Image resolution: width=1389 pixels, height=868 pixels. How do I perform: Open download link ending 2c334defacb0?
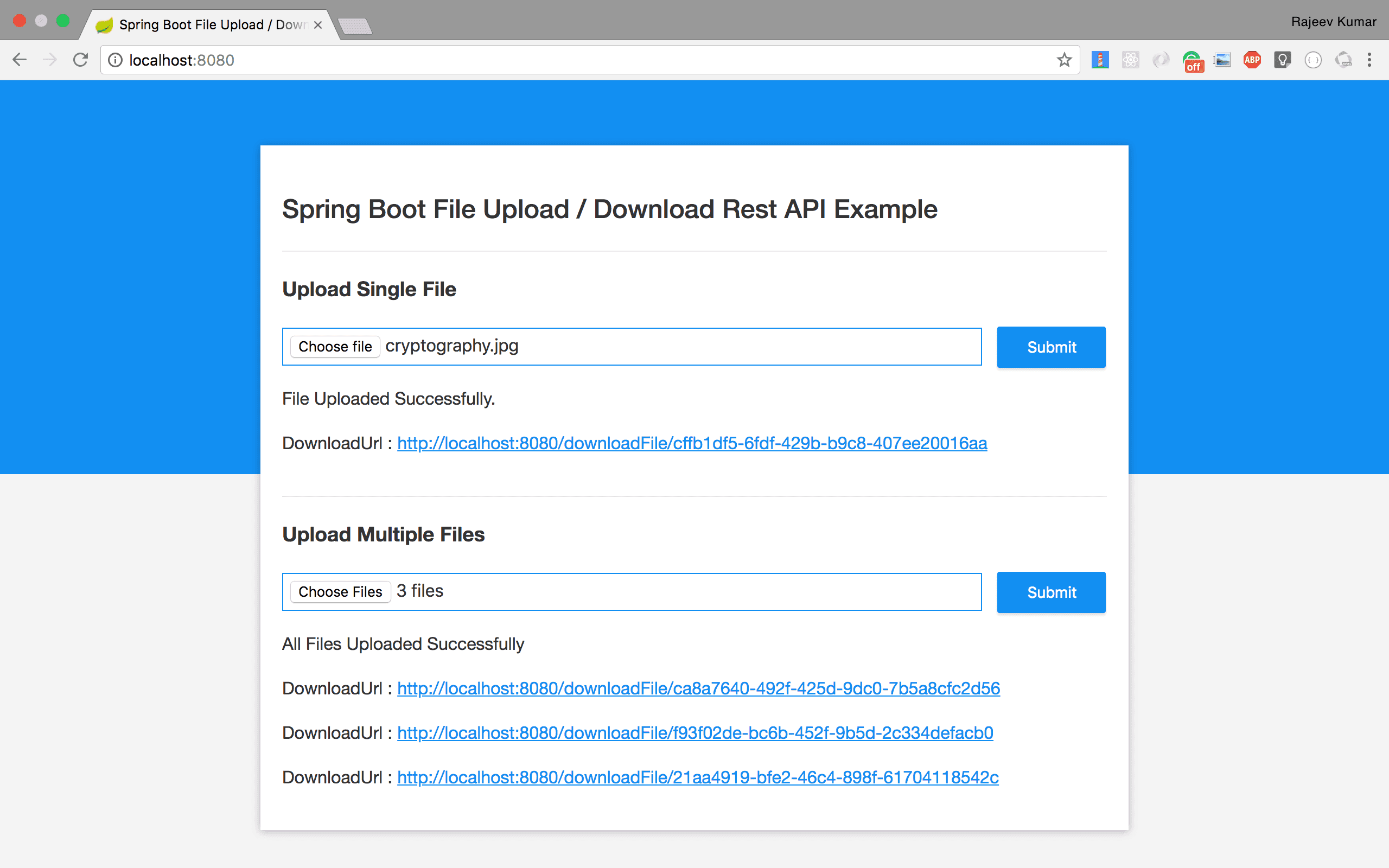tap(695, 733)
